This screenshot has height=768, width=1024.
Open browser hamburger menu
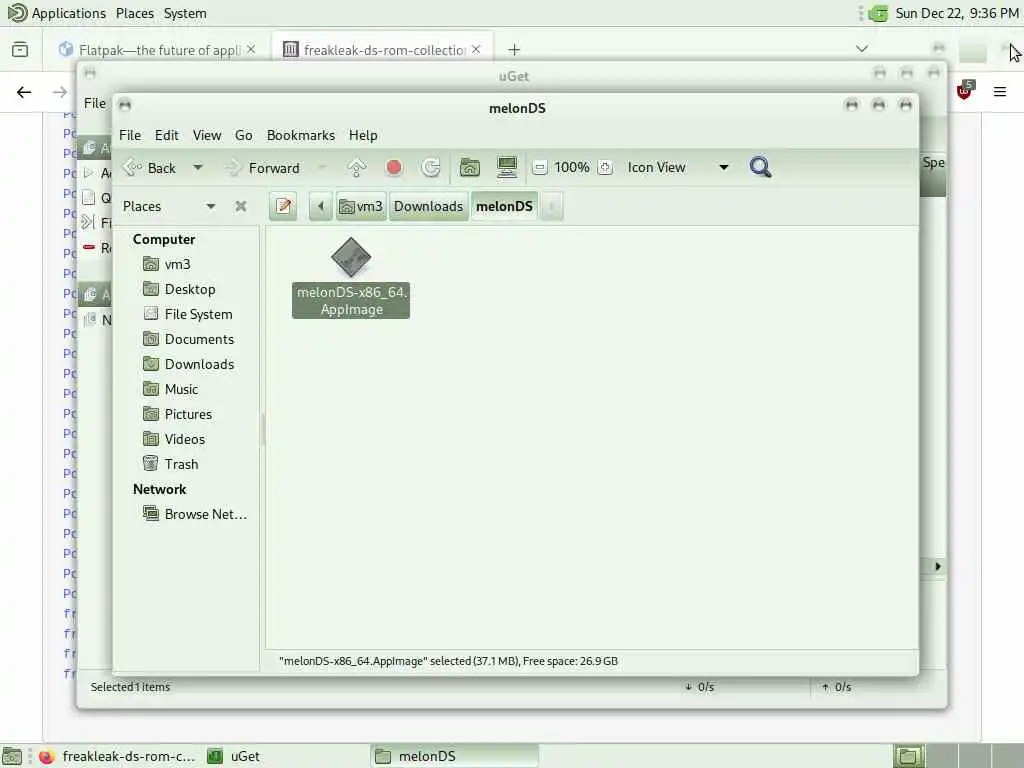[x=1000, y=92]
